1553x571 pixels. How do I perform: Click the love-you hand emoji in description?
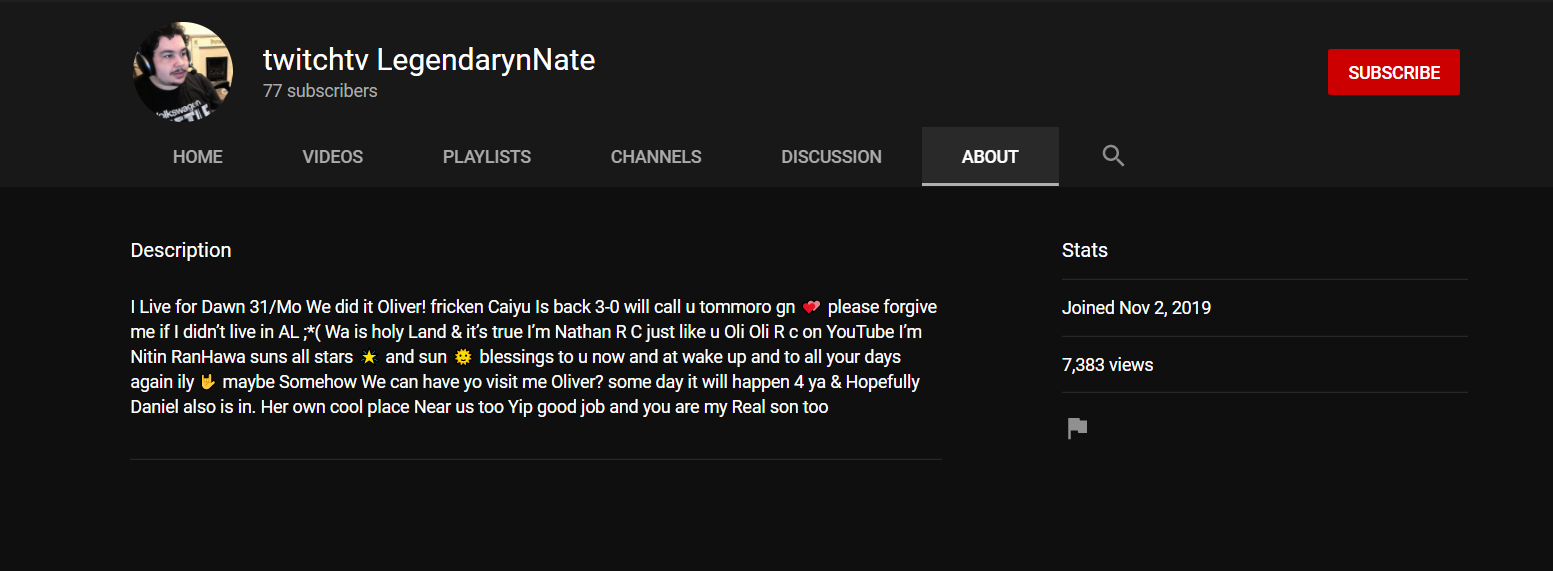click(x=208, y=382)
